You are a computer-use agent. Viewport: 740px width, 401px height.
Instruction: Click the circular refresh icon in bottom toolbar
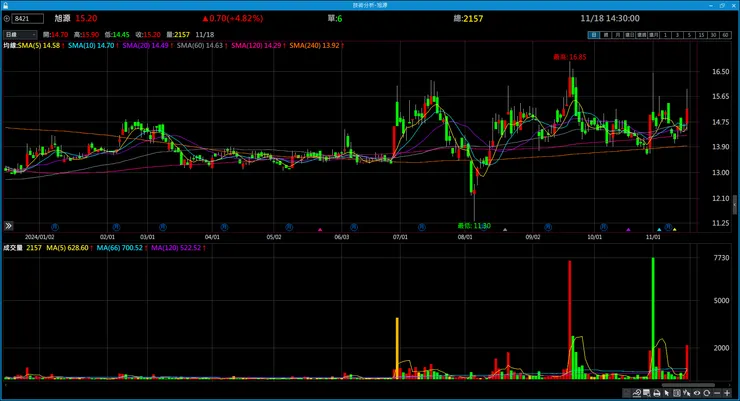point(706,393)
